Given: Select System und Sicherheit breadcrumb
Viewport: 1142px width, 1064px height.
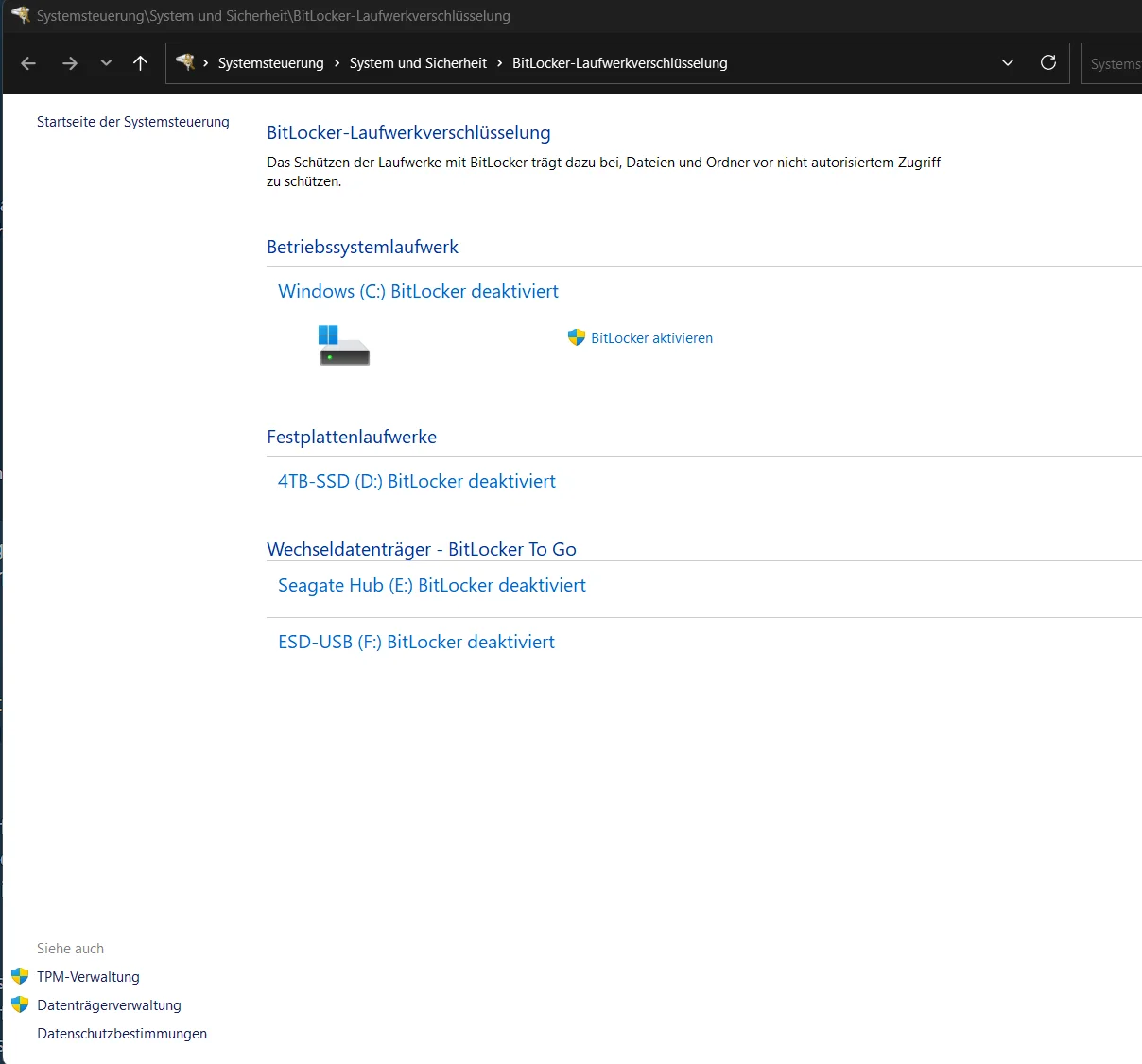Looking at the screenshot, I should point(418,63).
